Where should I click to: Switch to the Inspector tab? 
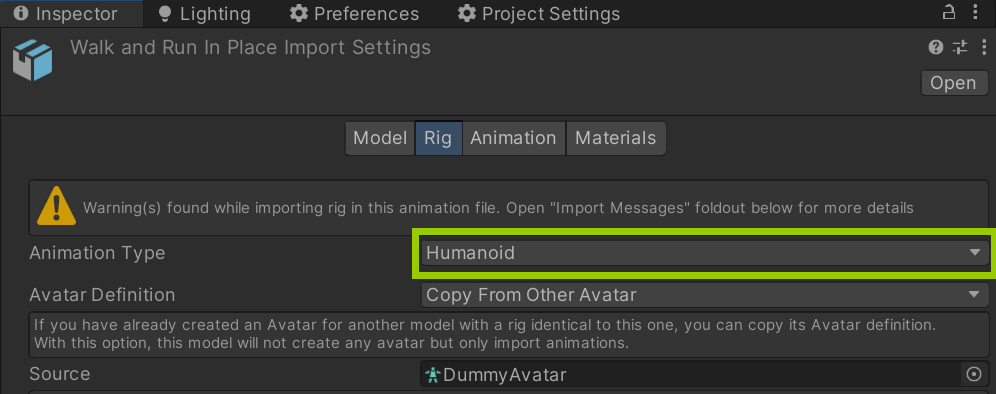65,13
